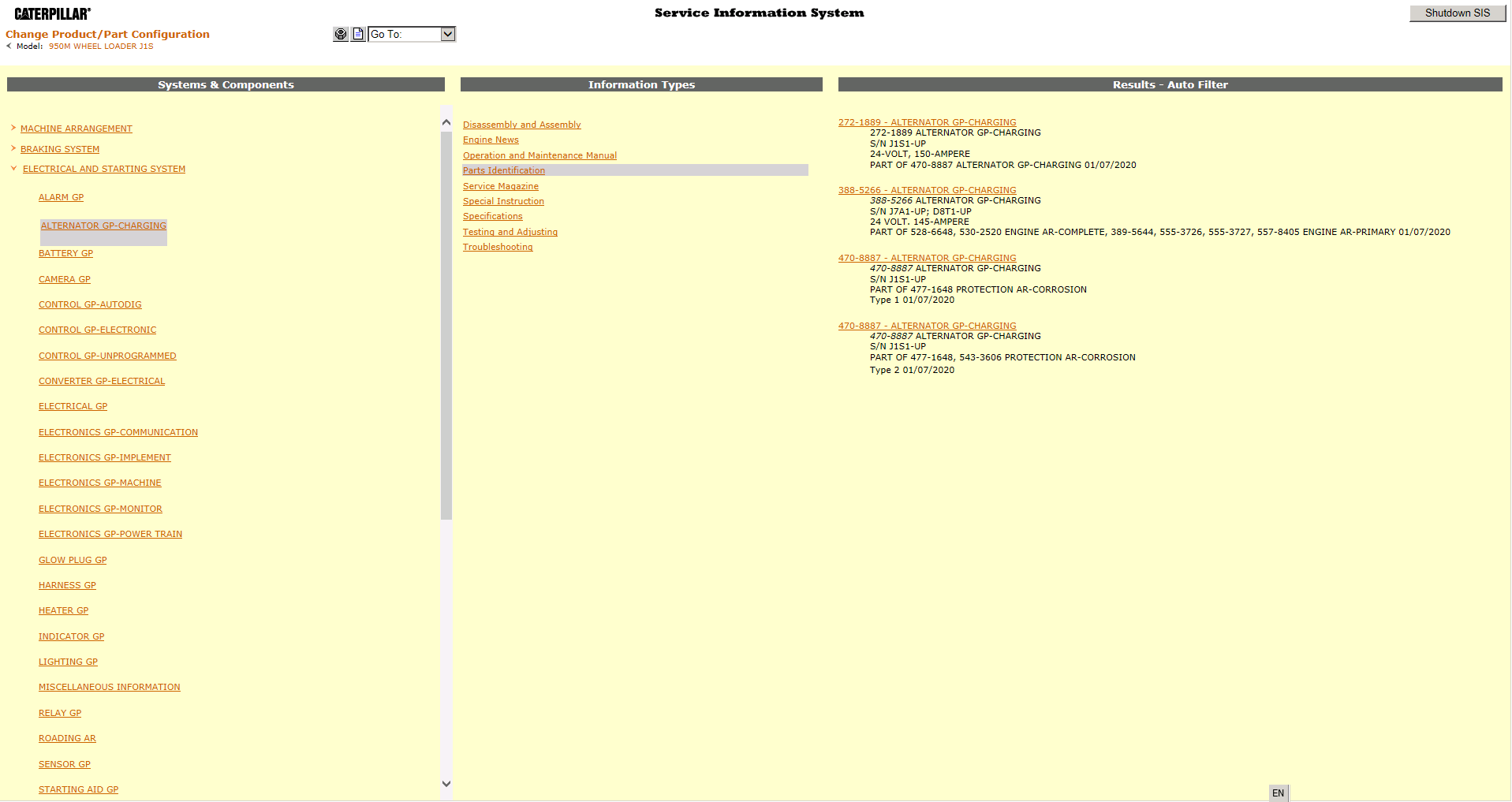Open Special Instruction information type

pos(503,201)
